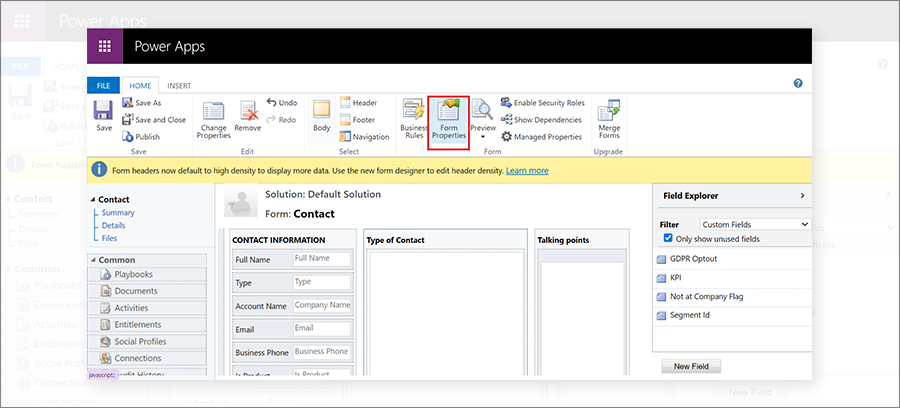Click the contact form entity image
The image size is (900, 408).
click(x=240, y=203)
